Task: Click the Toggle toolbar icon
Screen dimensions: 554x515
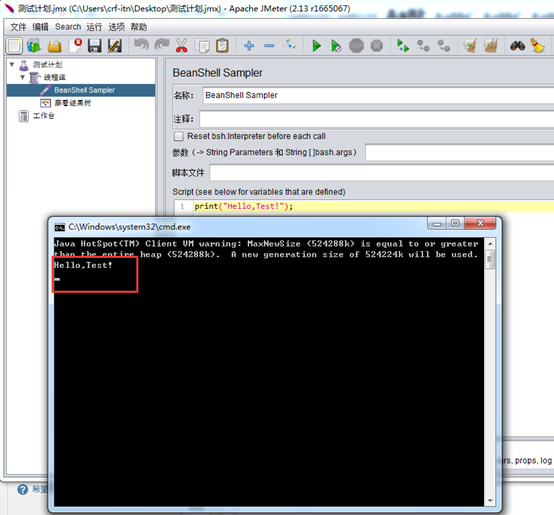Action: point(290,45)
